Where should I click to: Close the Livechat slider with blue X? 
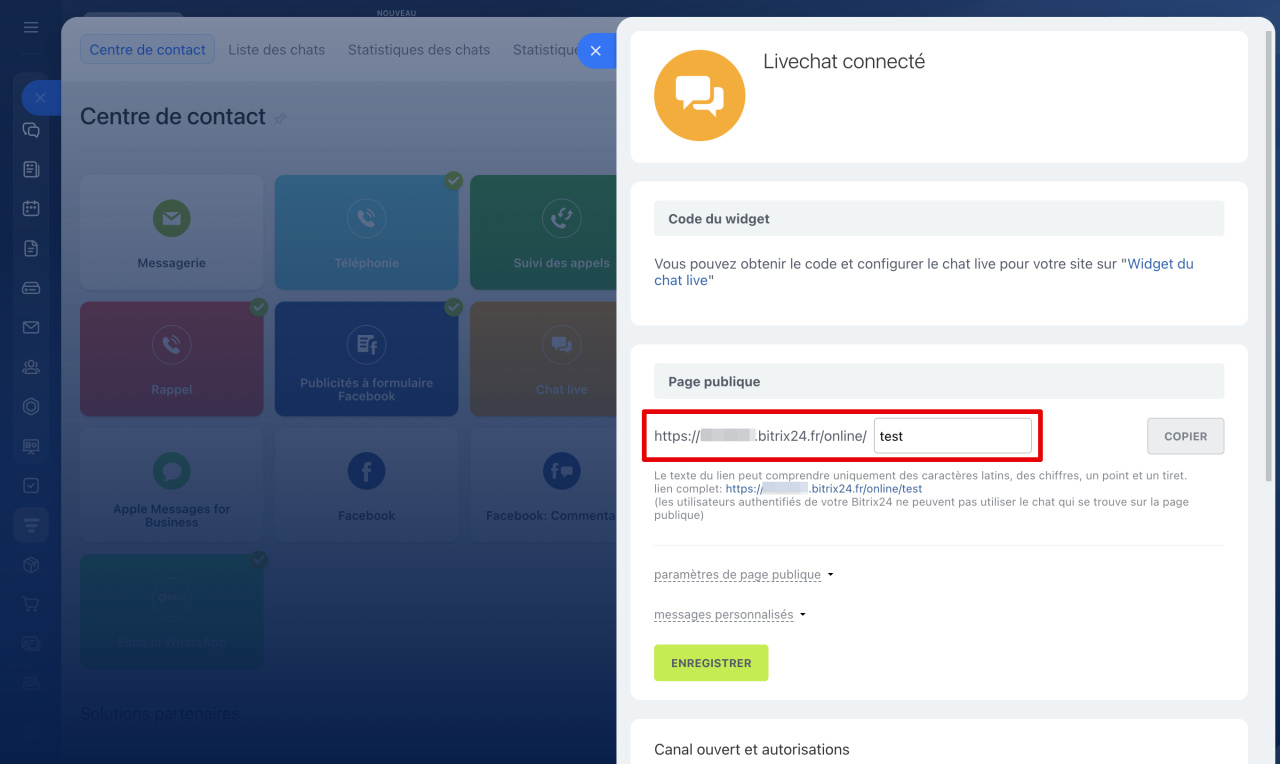click(x=596, y=50)
